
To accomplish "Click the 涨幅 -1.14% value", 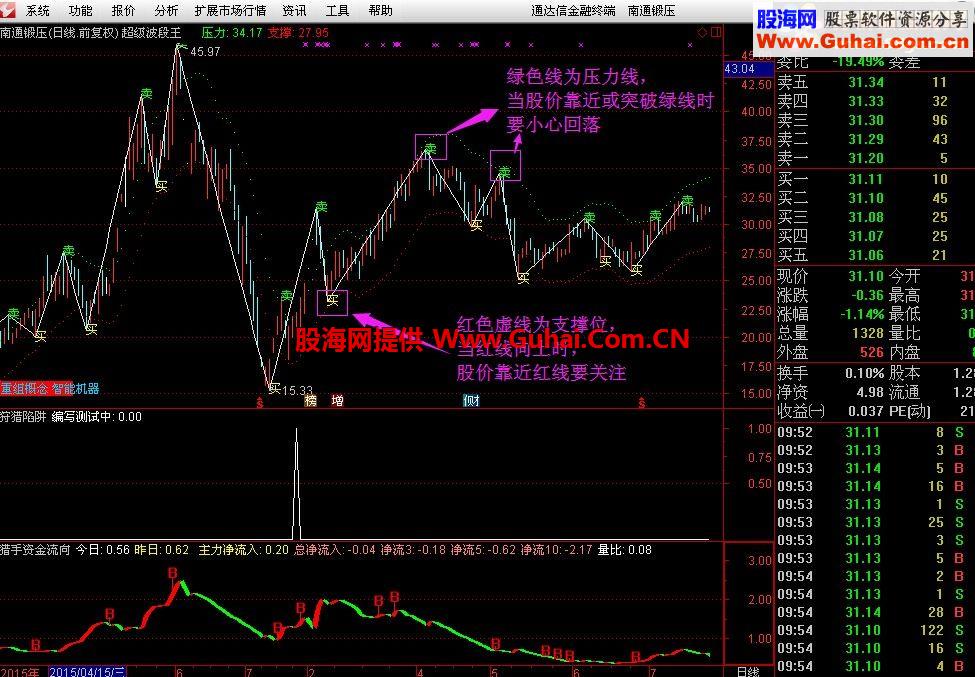I will click(x=862, y=314).
